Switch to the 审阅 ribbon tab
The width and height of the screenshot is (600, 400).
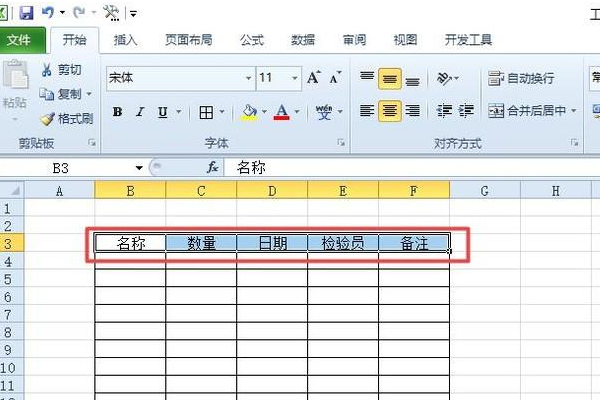point(354,40)
